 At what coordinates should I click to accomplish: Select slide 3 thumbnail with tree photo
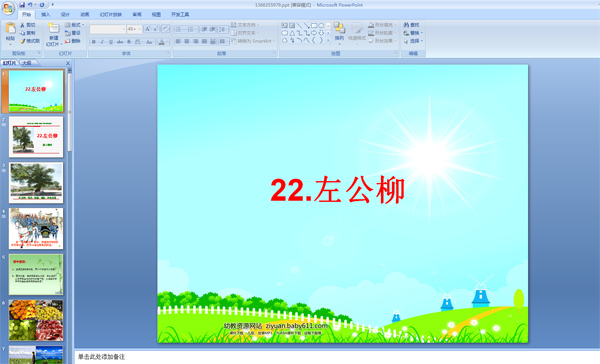(36, 183)
